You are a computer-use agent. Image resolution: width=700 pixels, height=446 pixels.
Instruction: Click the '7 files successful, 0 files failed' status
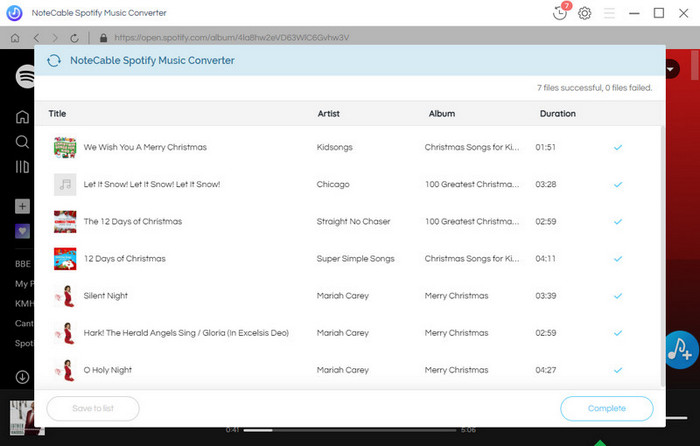click(x=594, y=88)
